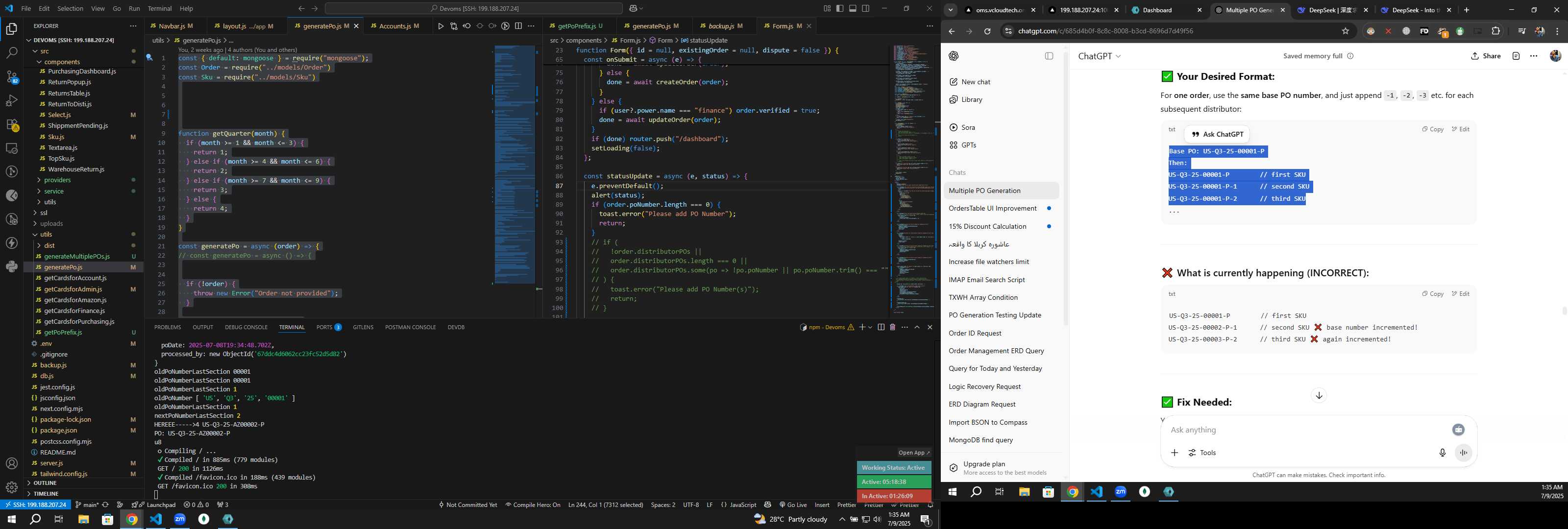Click the FD extension icon in Chrome
The height and width of the screenshot is (529, 1568).
pos(1424,31)
